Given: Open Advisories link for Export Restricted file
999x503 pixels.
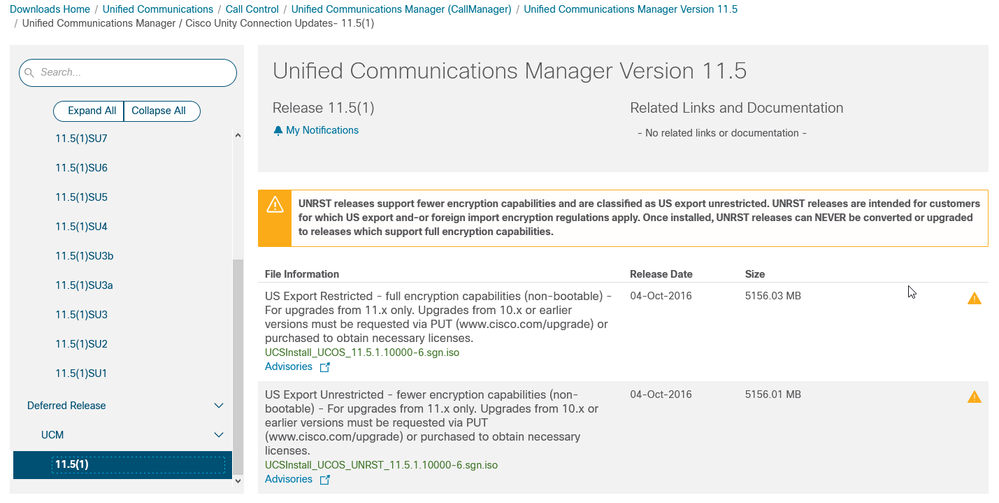Looking at the screenshot, I should (x=289, y=367).
